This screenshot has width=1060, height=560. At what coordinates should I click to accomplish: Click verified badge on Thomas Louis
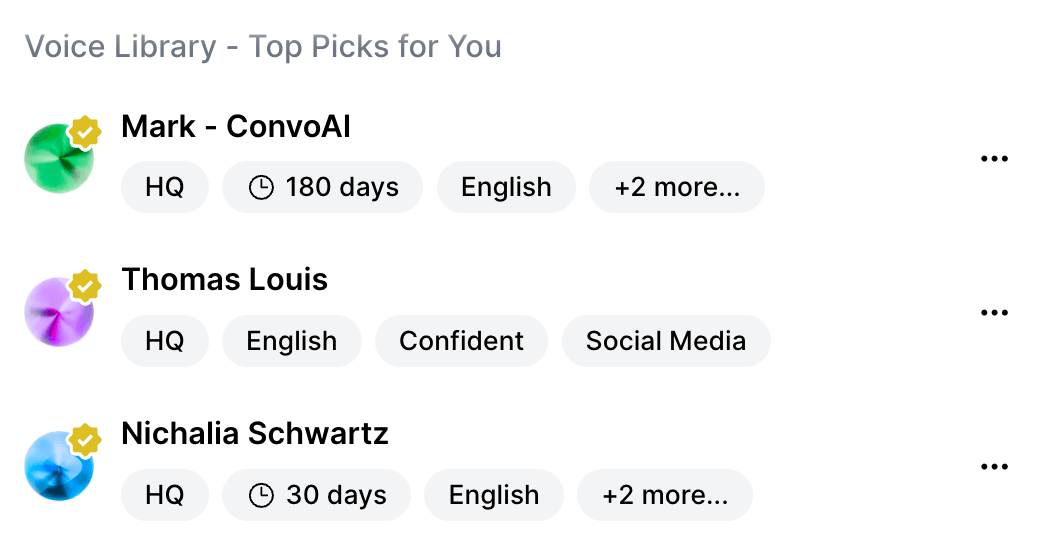[85, 285]
